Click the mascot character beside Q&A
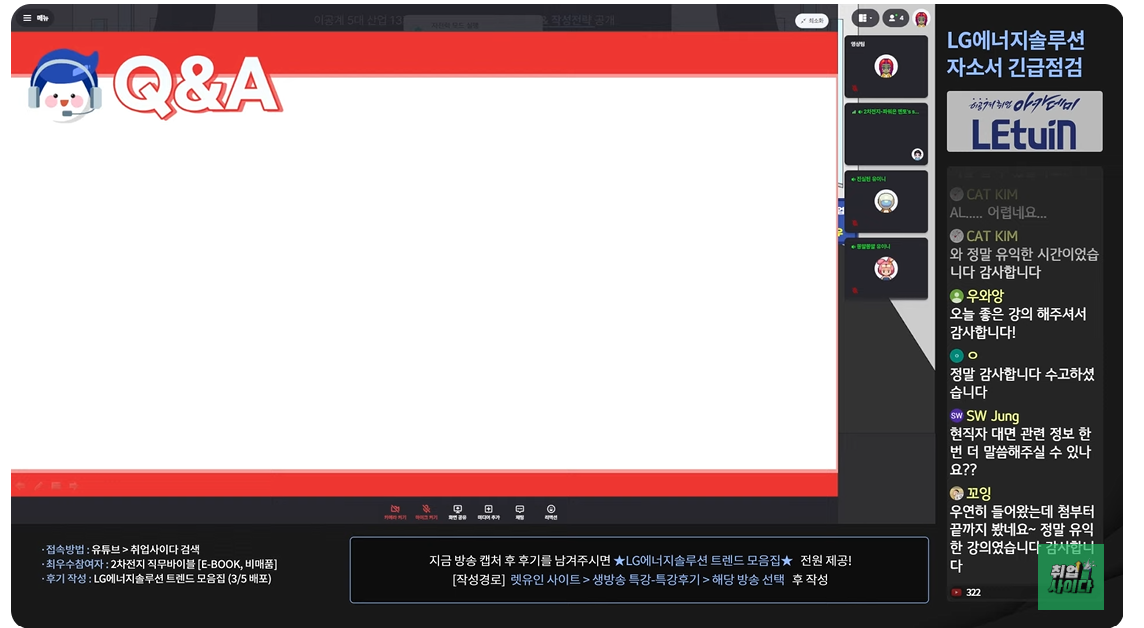 65,86
